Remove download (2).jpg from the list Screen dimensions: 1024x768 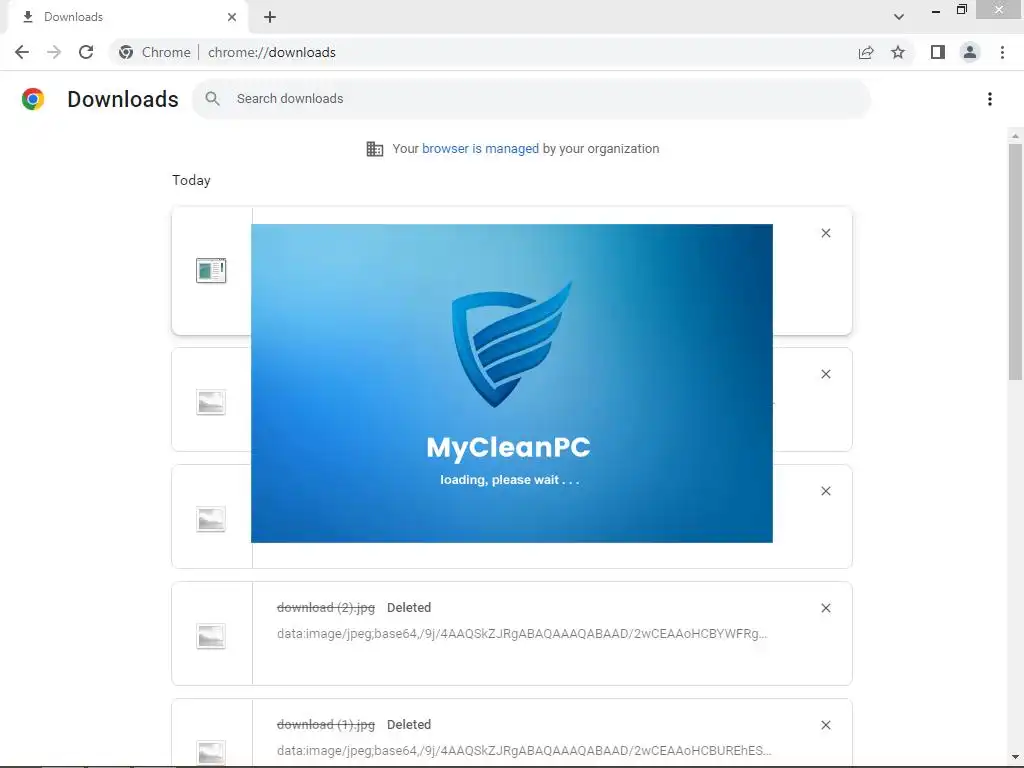pyautogui.click(x=826, y=608)
